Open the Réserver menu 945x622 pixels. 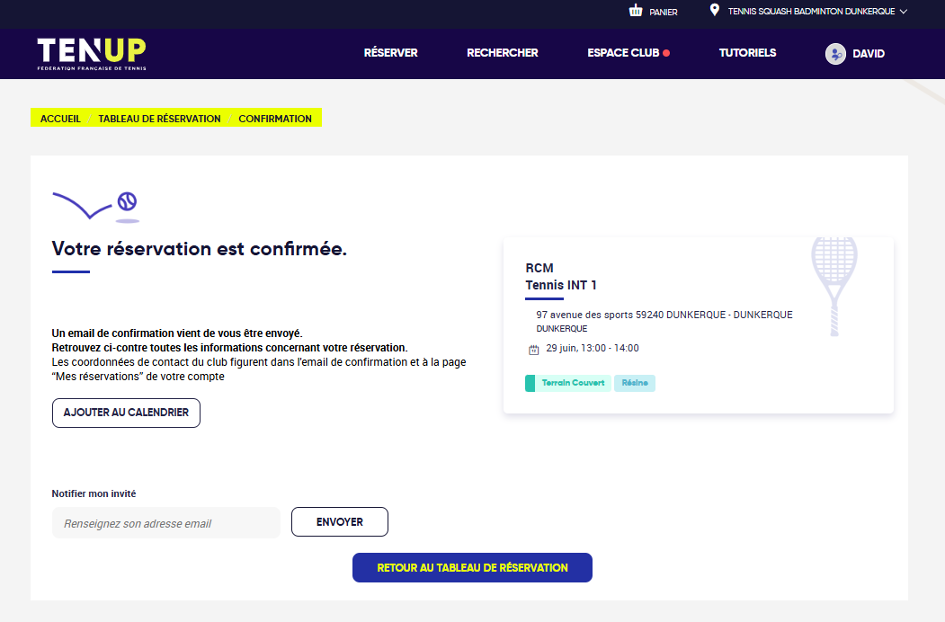(x=390, y=53)
